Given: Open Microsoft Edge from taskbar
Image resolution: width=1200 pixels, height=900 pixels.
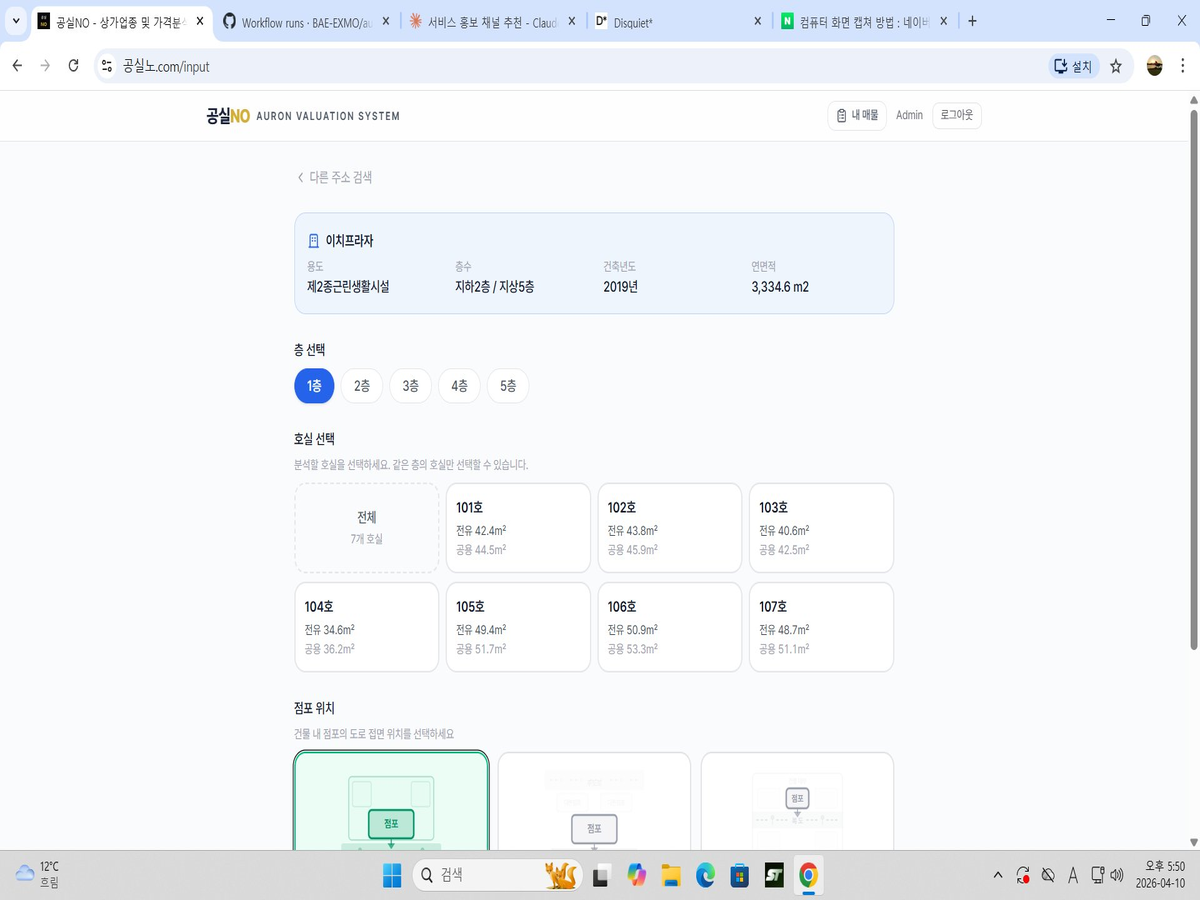Looking at the screenshot, I should click(x=705, y=876).
